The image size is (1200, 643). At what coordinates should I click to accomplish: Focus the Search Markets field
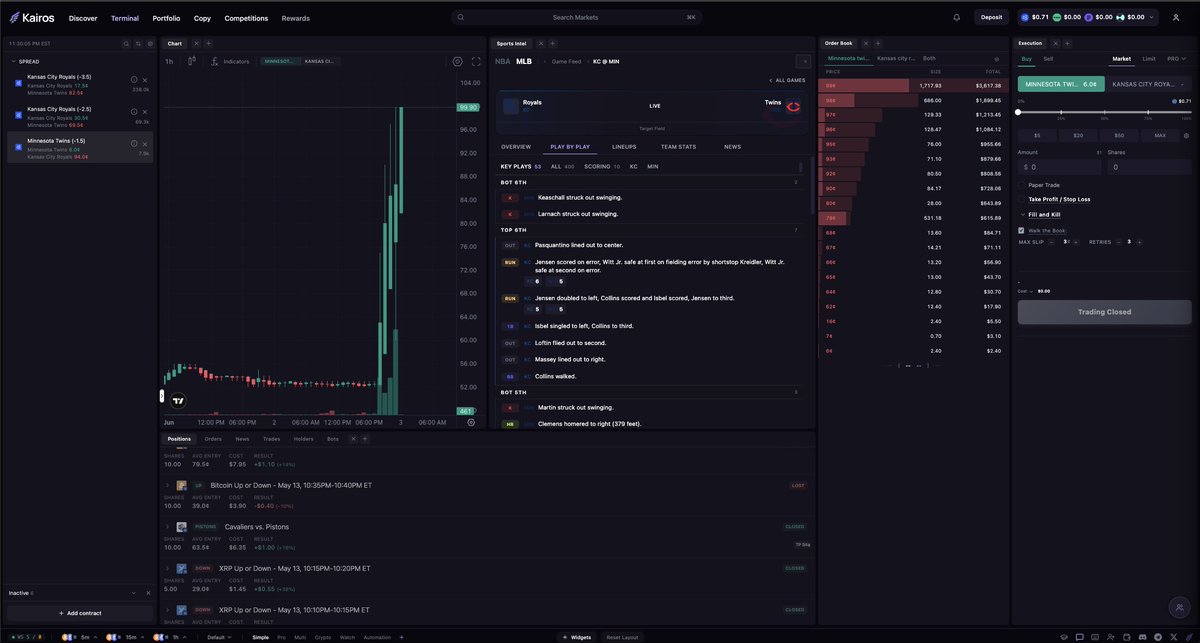[x=576, y=17]
